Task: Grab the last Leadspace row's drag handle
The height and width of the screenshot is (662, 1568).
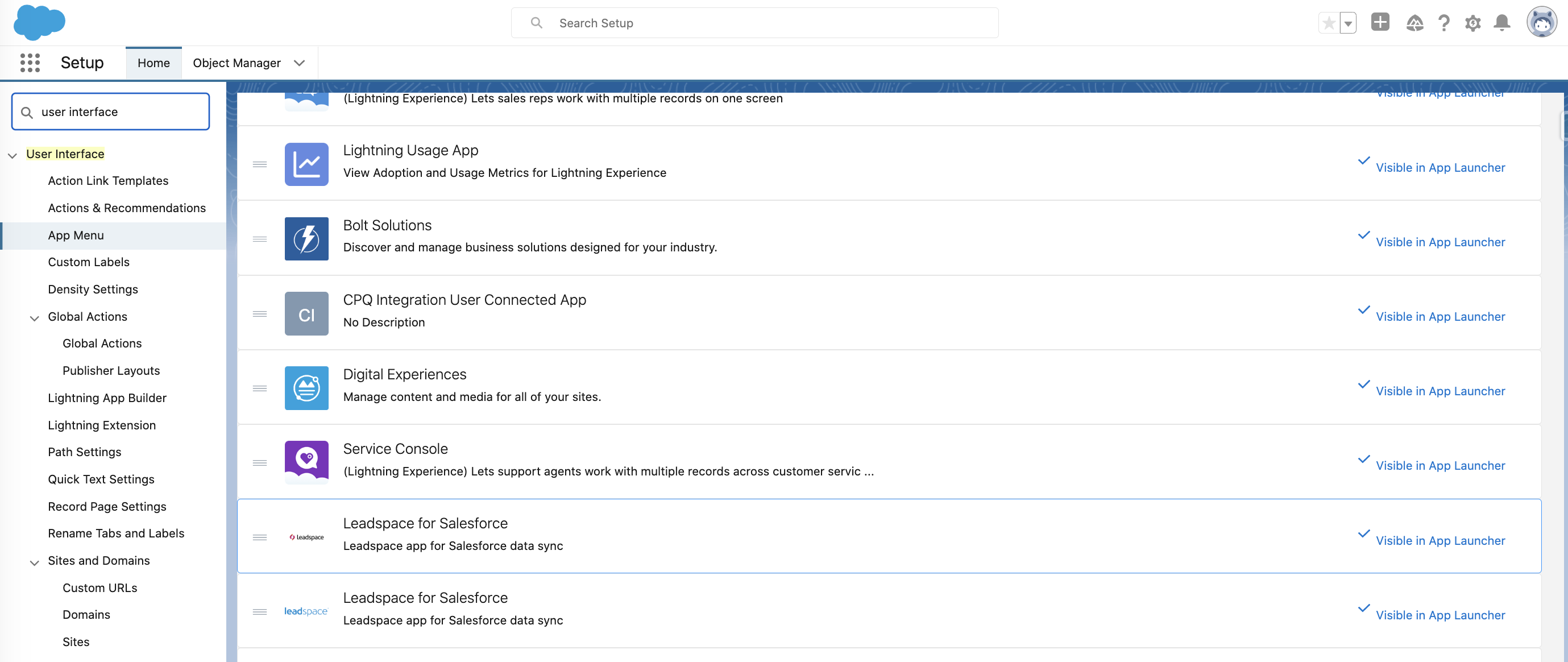Action: pyautogui.click(x=260, y=611)
